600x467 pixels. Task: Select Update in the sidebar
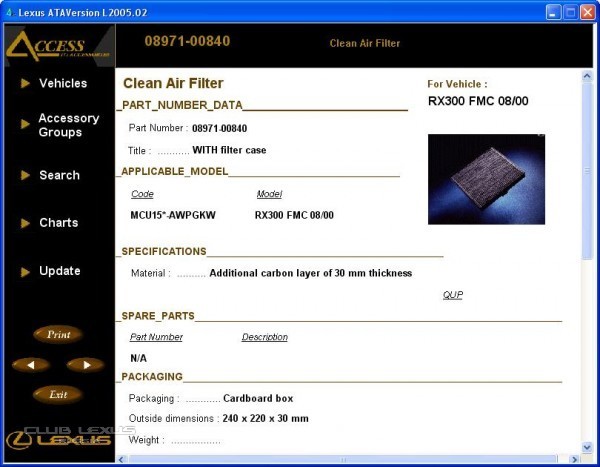click(59, 271)
